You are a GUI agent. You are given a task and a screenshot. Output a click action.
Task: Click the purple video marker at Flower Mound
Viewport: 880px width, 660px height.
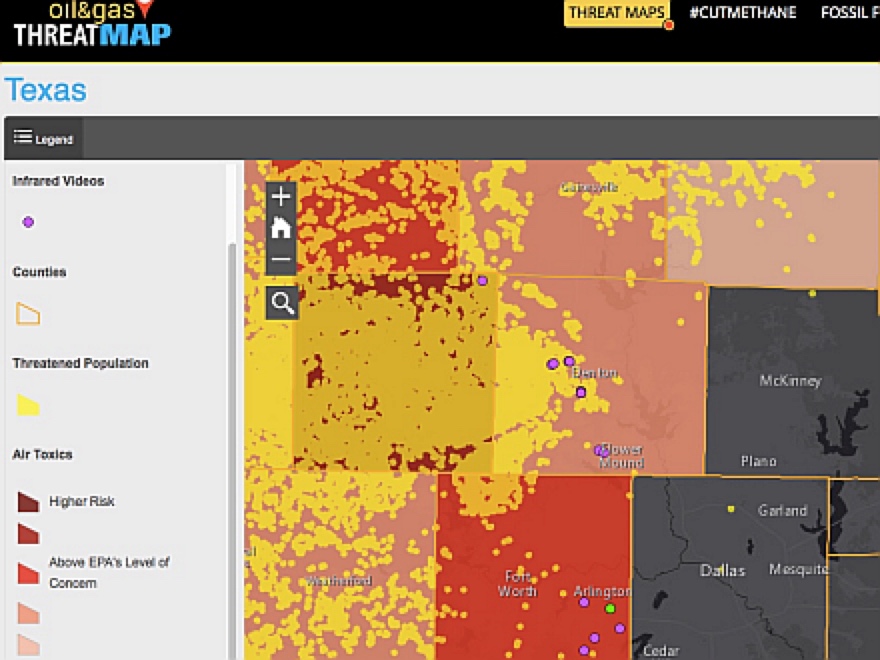click(x=601, y=451)
